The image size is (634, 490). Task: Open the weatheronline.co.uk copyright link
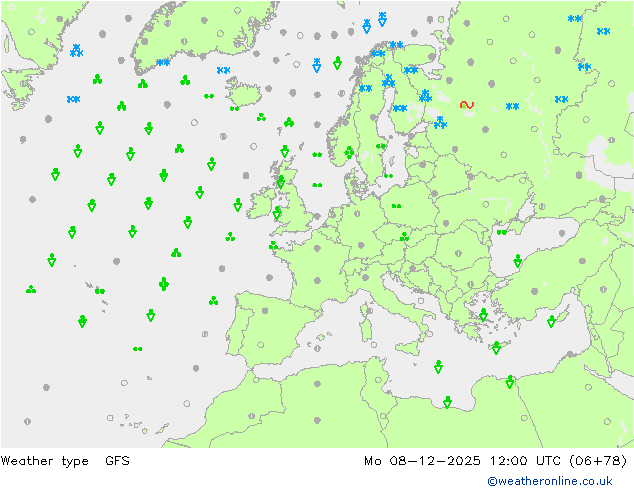pyautogui.click(x=550, y=481)
